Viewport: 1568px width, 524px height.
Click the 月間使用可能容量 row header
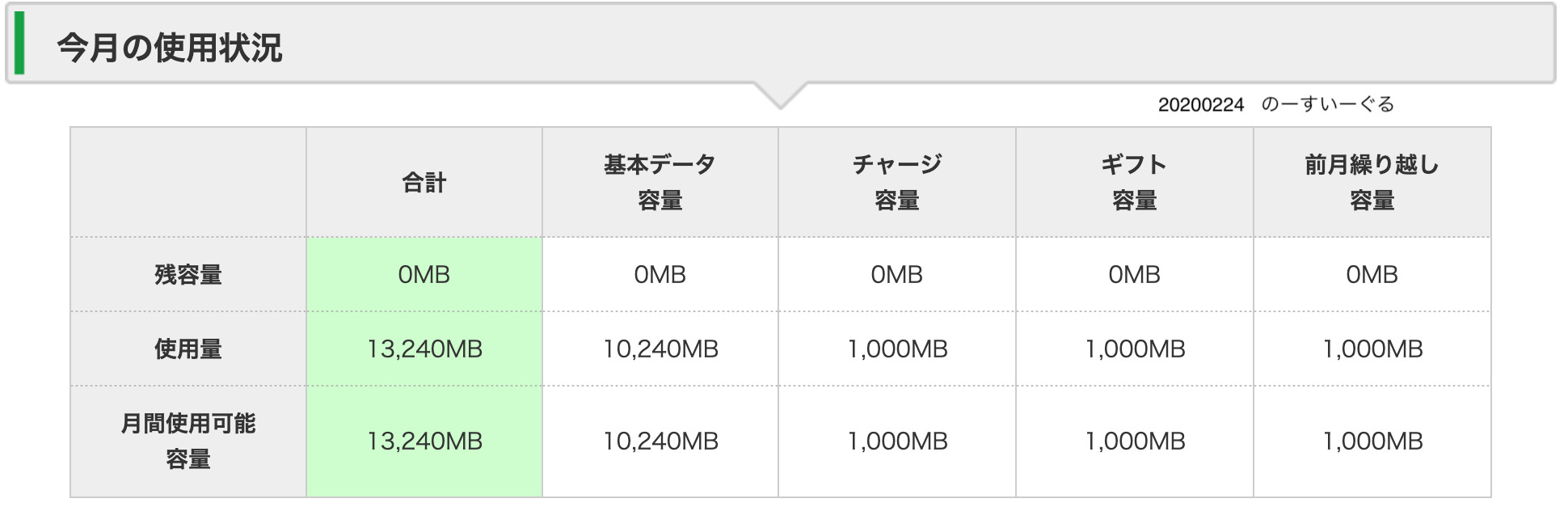pos(188,441)
